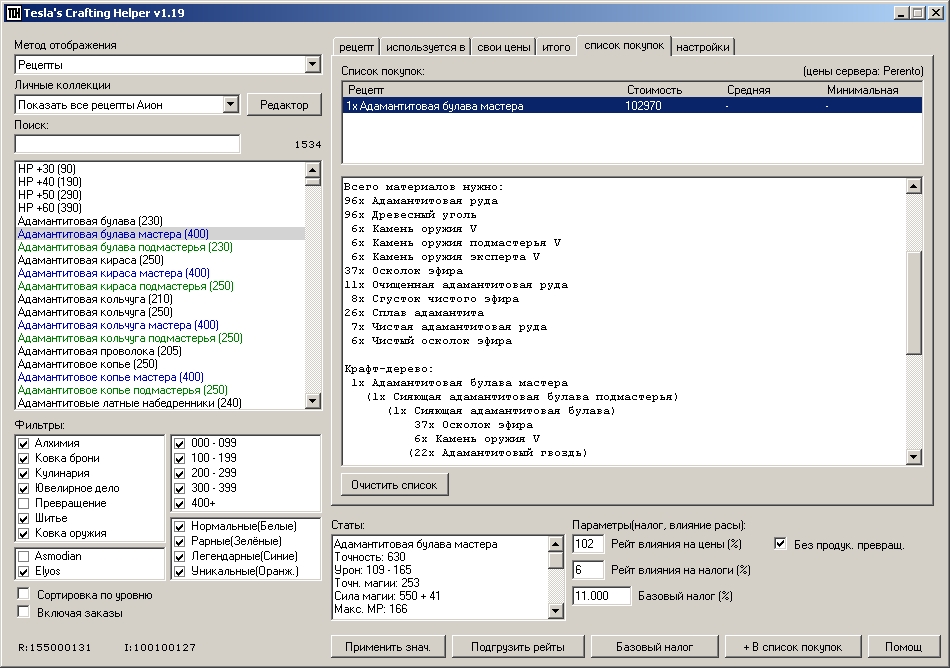The image size is (950, 668).
Task: Click the Статы box scroll-down arrow
Action: pos(556,610)
